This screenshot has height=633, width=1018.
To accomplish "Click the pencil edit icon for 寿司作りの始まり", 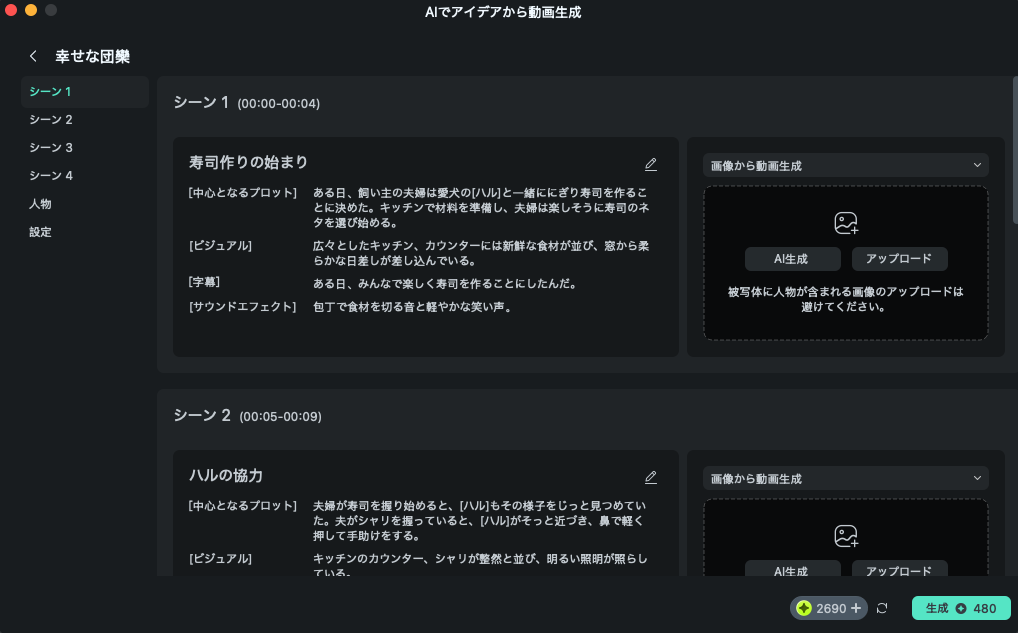I will pos(651,164).
